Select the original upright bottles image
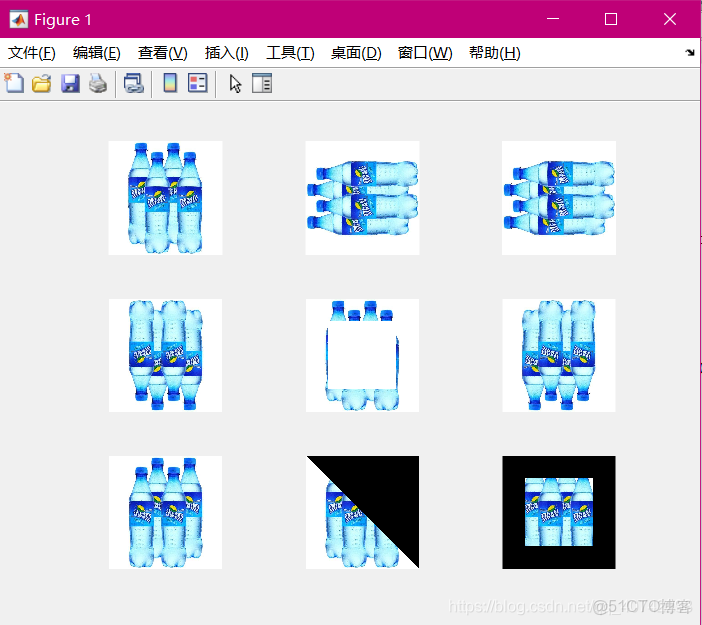 coord(165,198)
